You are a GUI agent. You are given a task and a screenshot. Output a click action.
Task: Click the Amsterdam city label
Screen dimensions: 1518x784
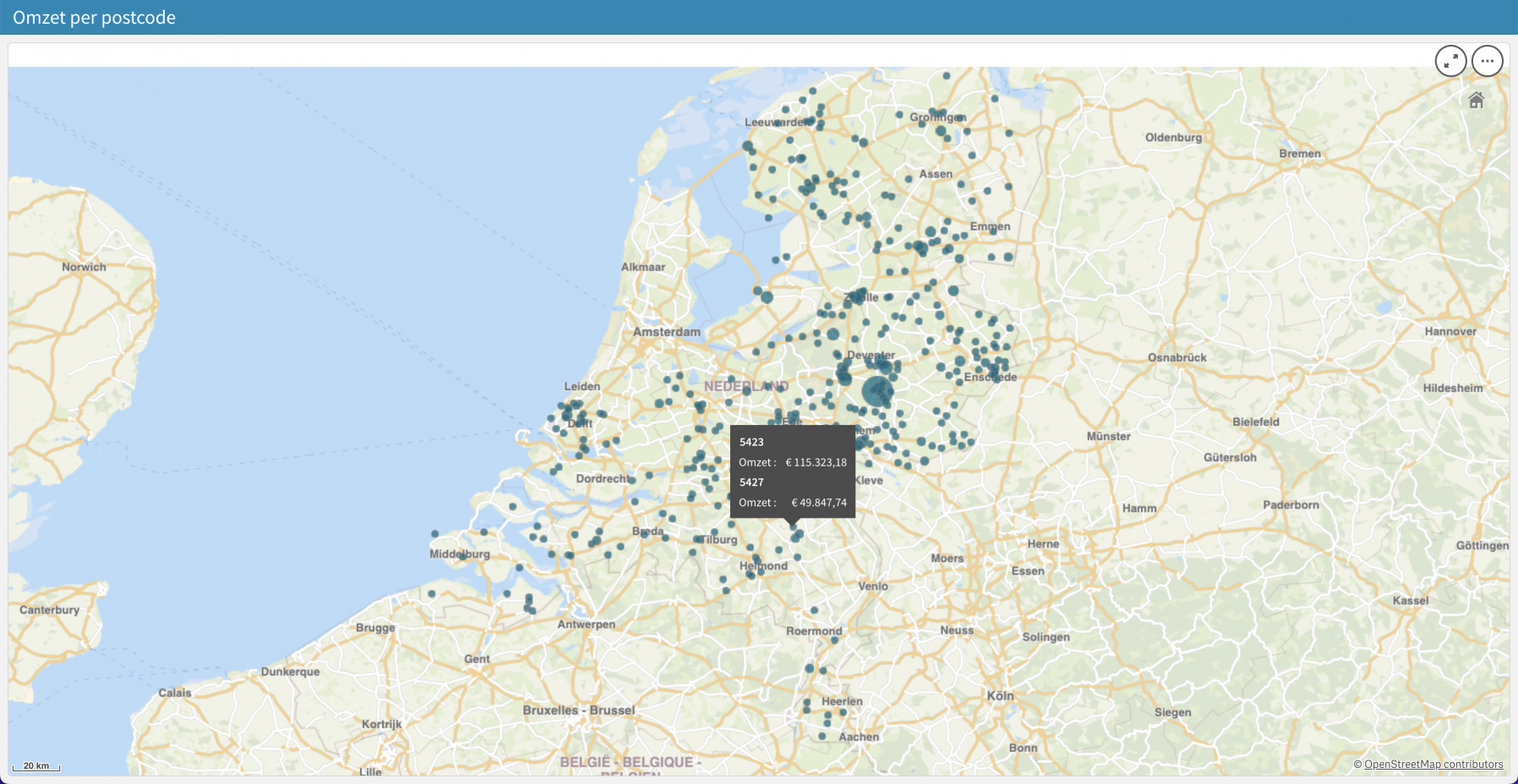click(x=666, y=332)
